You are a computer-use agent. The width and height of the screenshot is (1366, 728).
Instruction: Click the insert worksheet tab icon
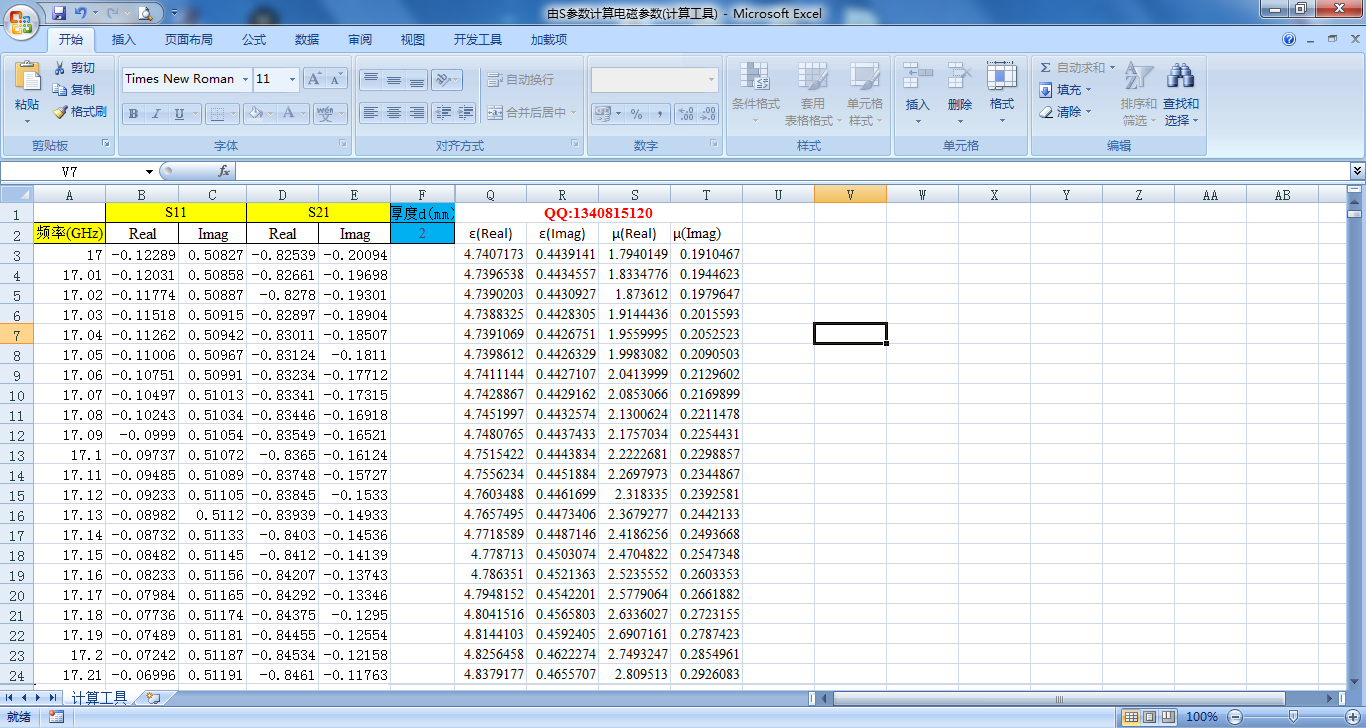pos(153,698)
